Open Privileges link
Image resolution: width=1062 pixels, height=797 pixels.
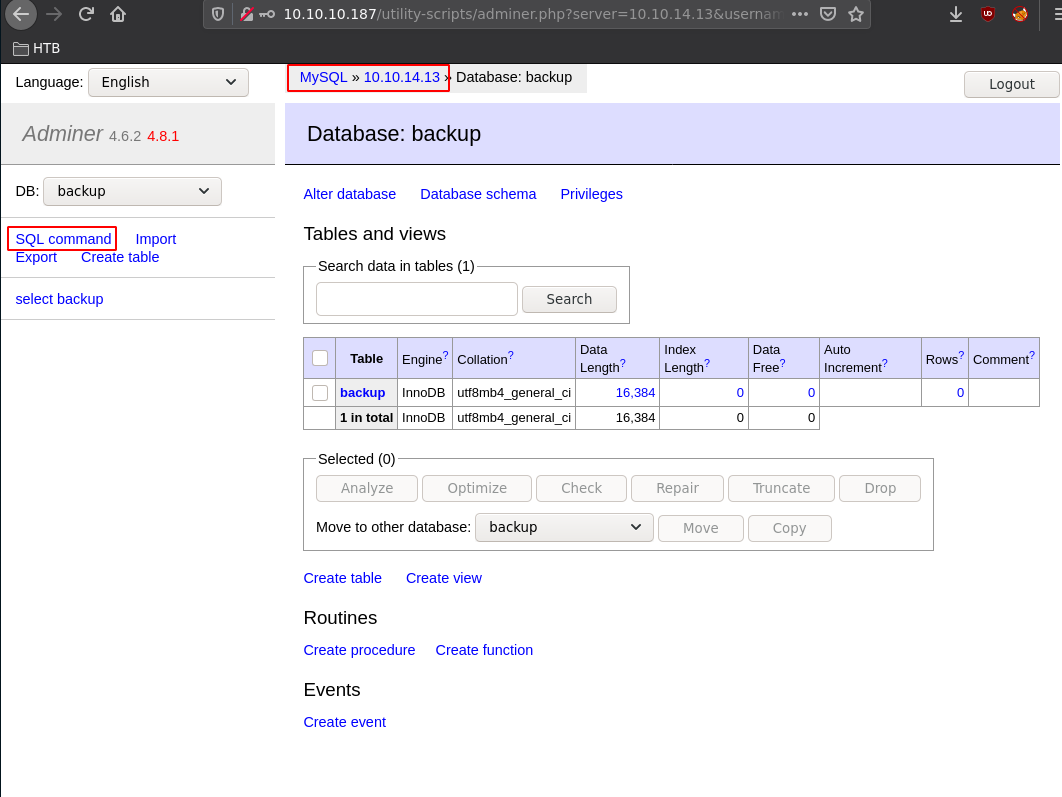(x=591, y=194)
